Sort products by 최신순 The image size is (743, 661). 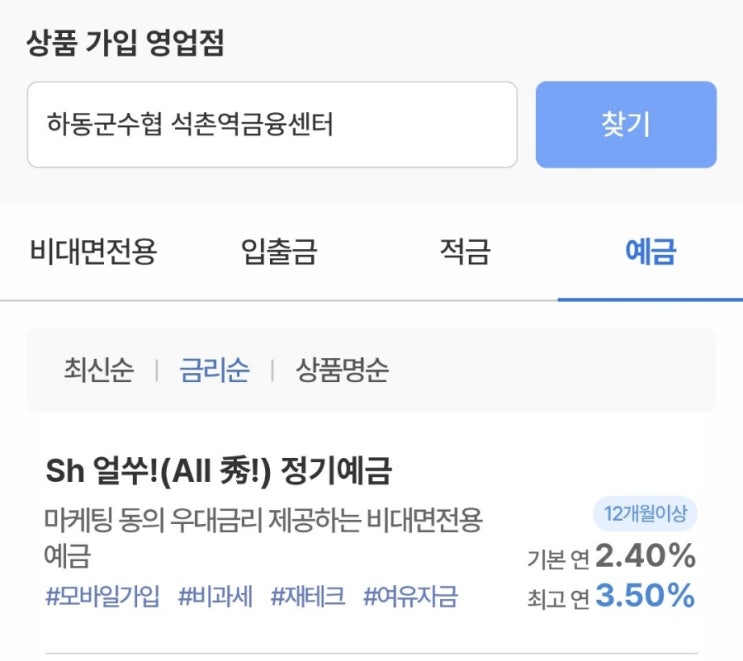(x=98, y=371)
